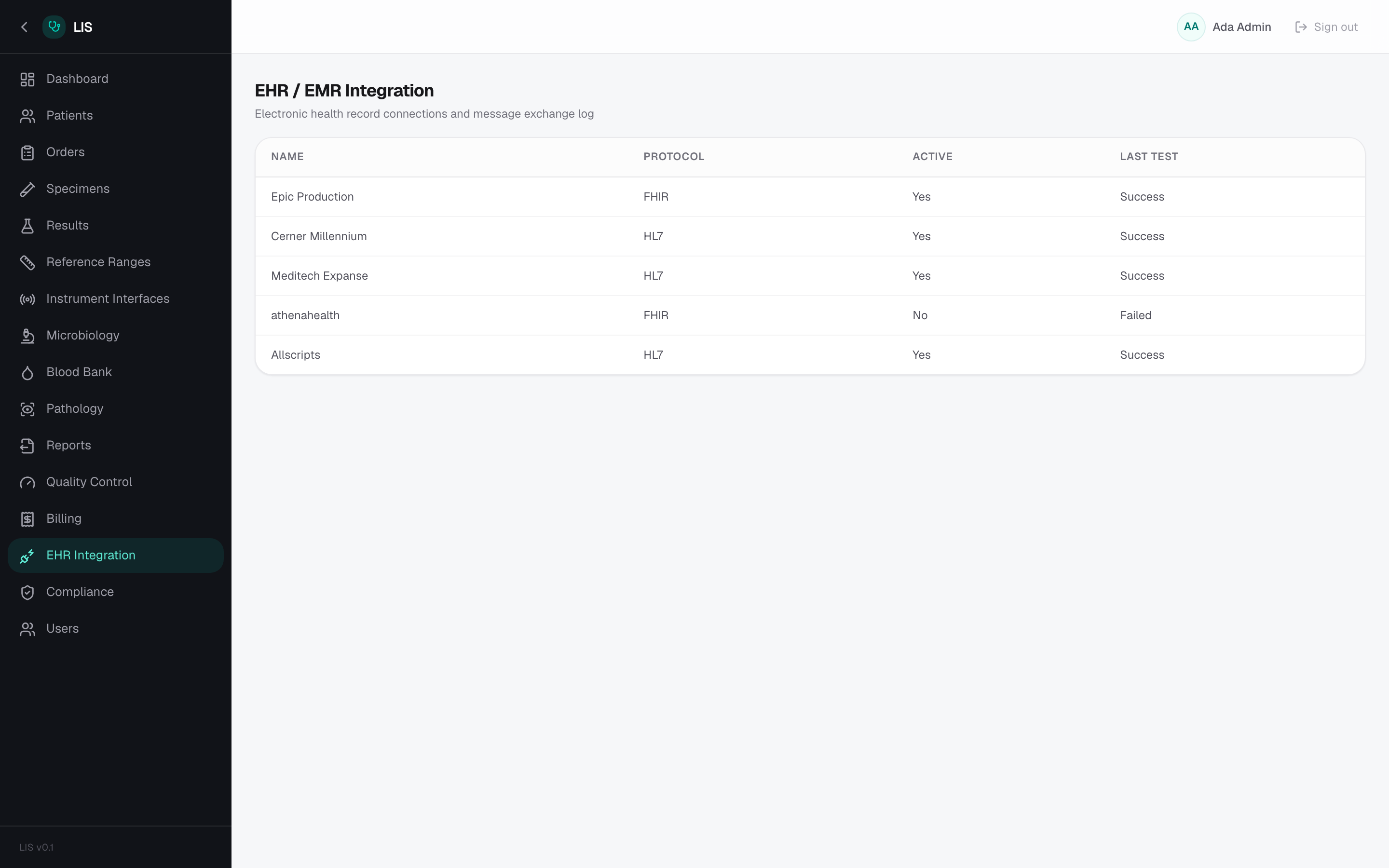Select the Epic Production row name
Screen dimensions: 1389x868
point(312,197)
